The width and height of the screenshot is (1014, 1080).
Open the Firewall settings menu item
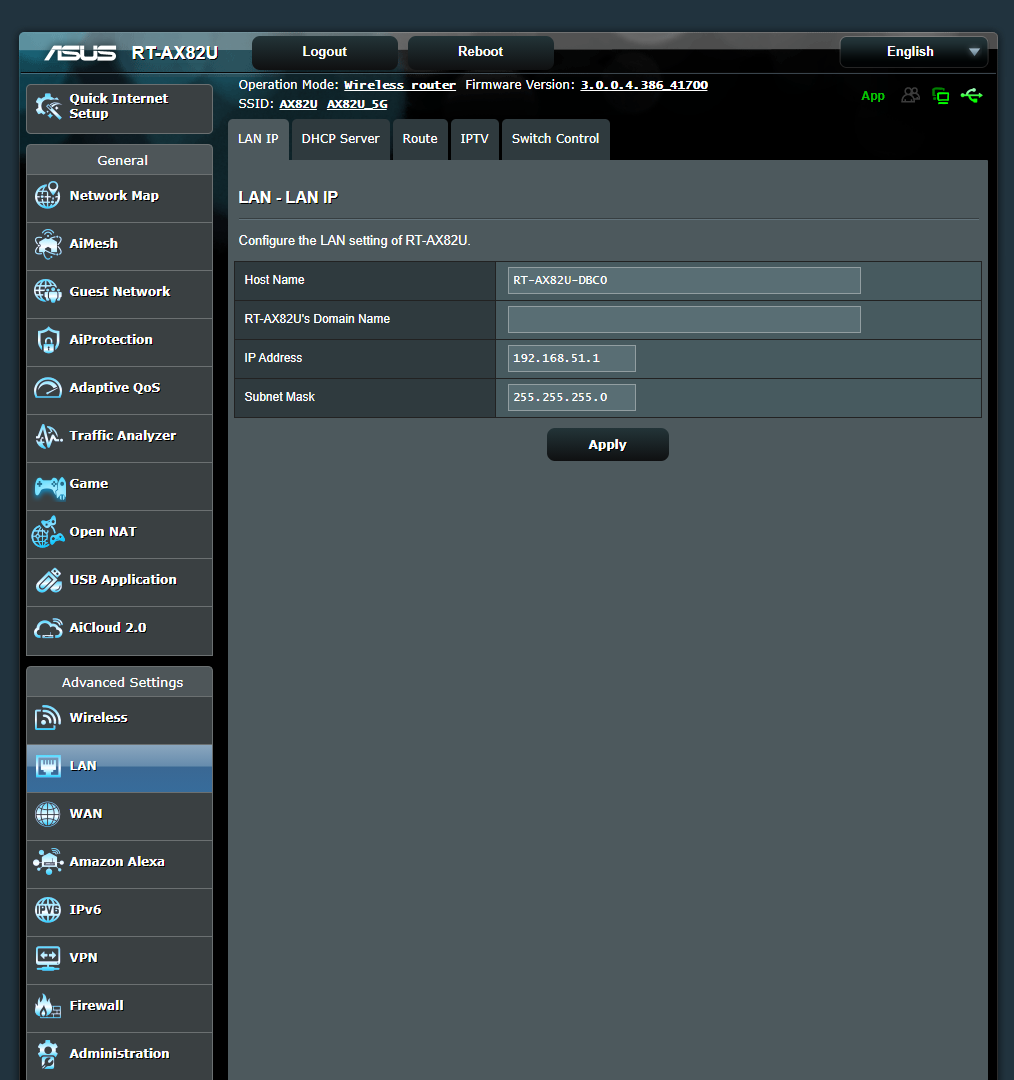coord(119,1006)
